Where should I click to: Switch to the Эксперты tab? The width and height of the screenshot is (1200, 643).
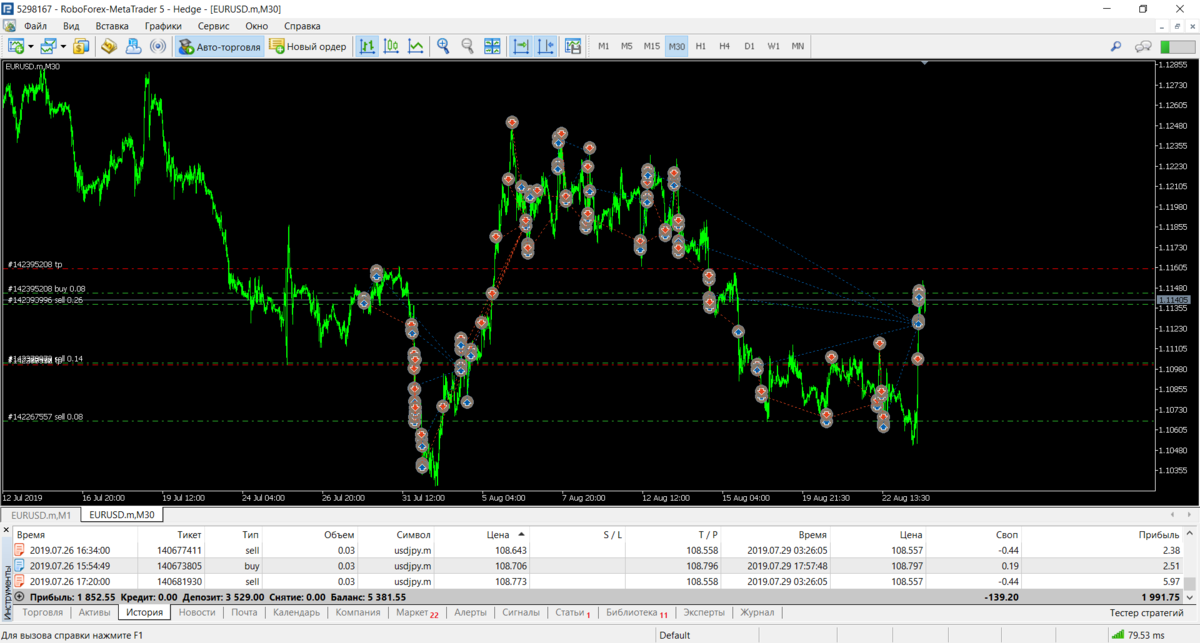tap(704, 612)
